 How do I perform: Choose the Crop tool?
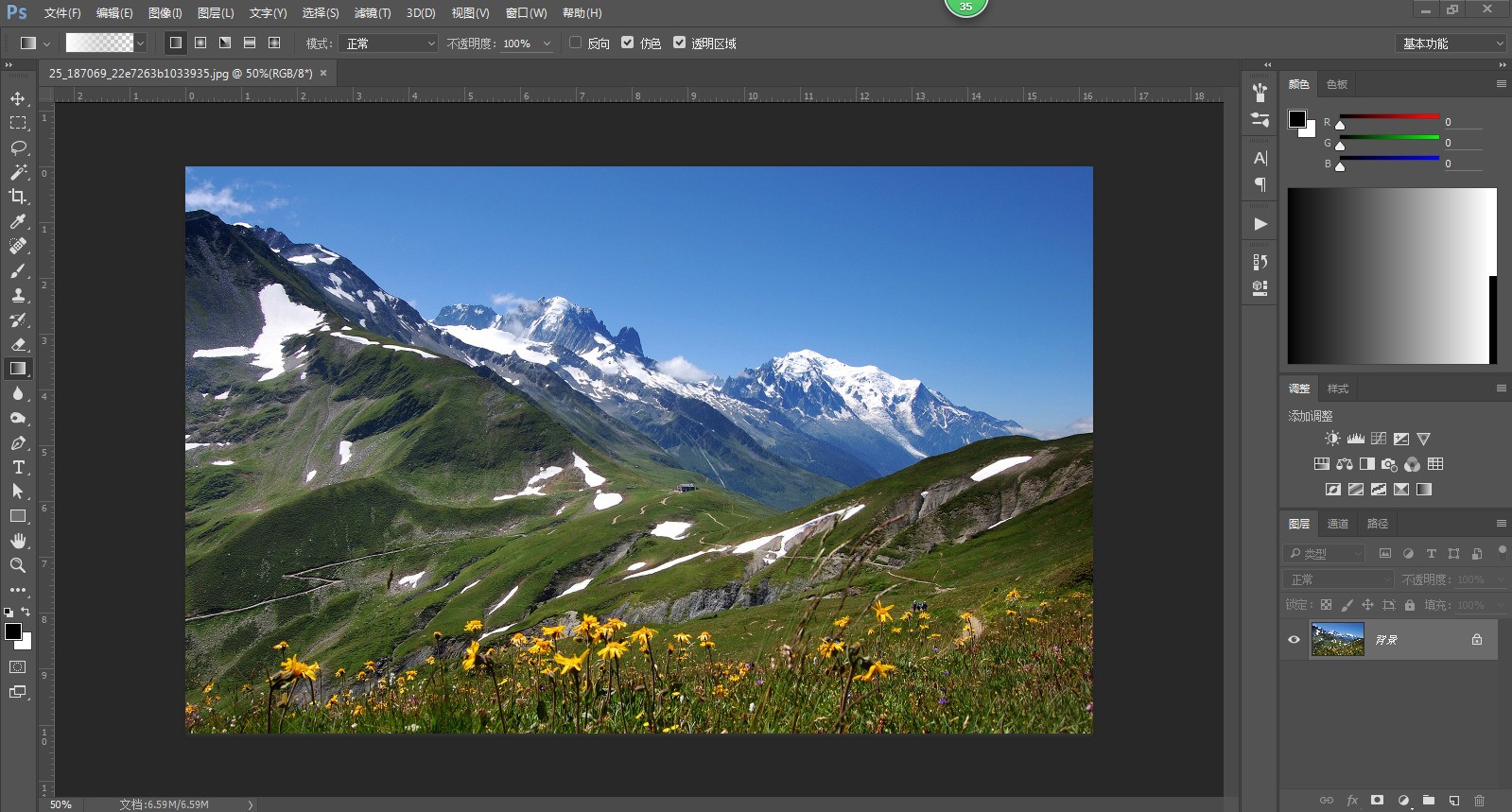coord(18,197)
